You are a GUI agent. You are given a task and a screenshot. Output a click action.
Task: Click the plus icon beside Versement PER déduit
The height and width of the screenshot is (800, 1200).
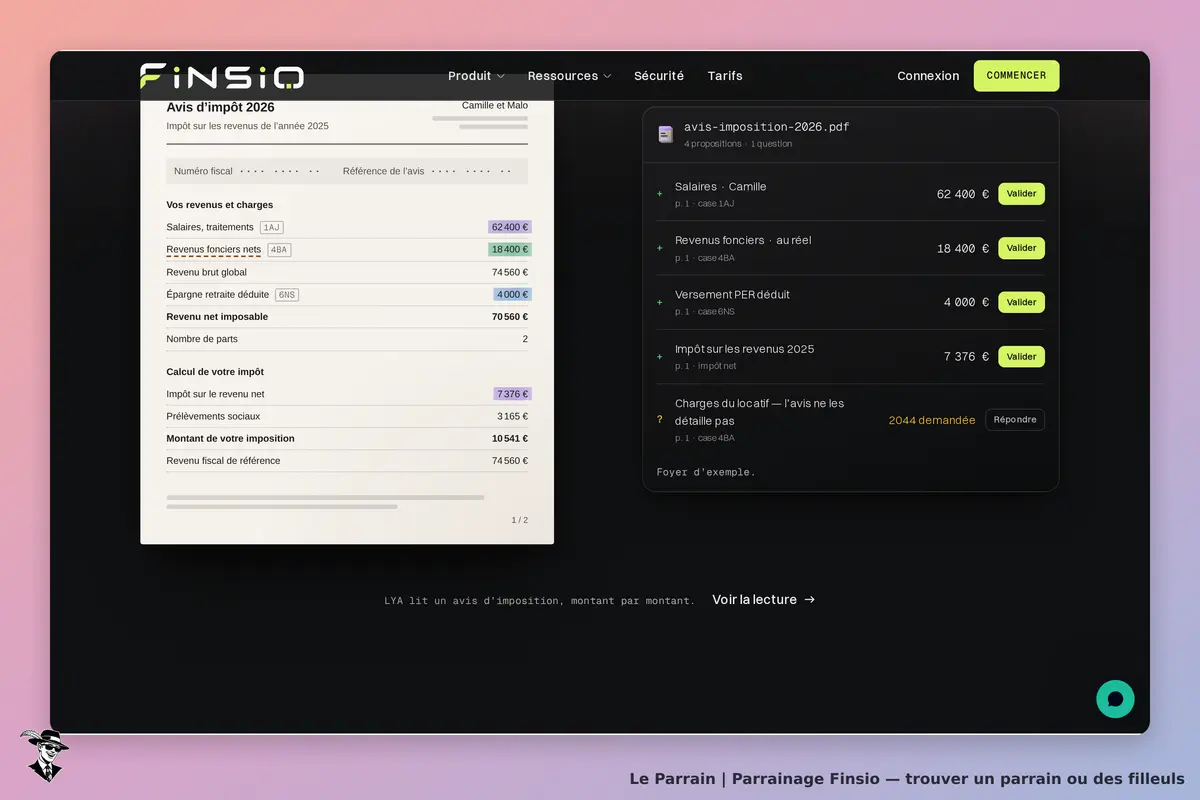point(659,302)
